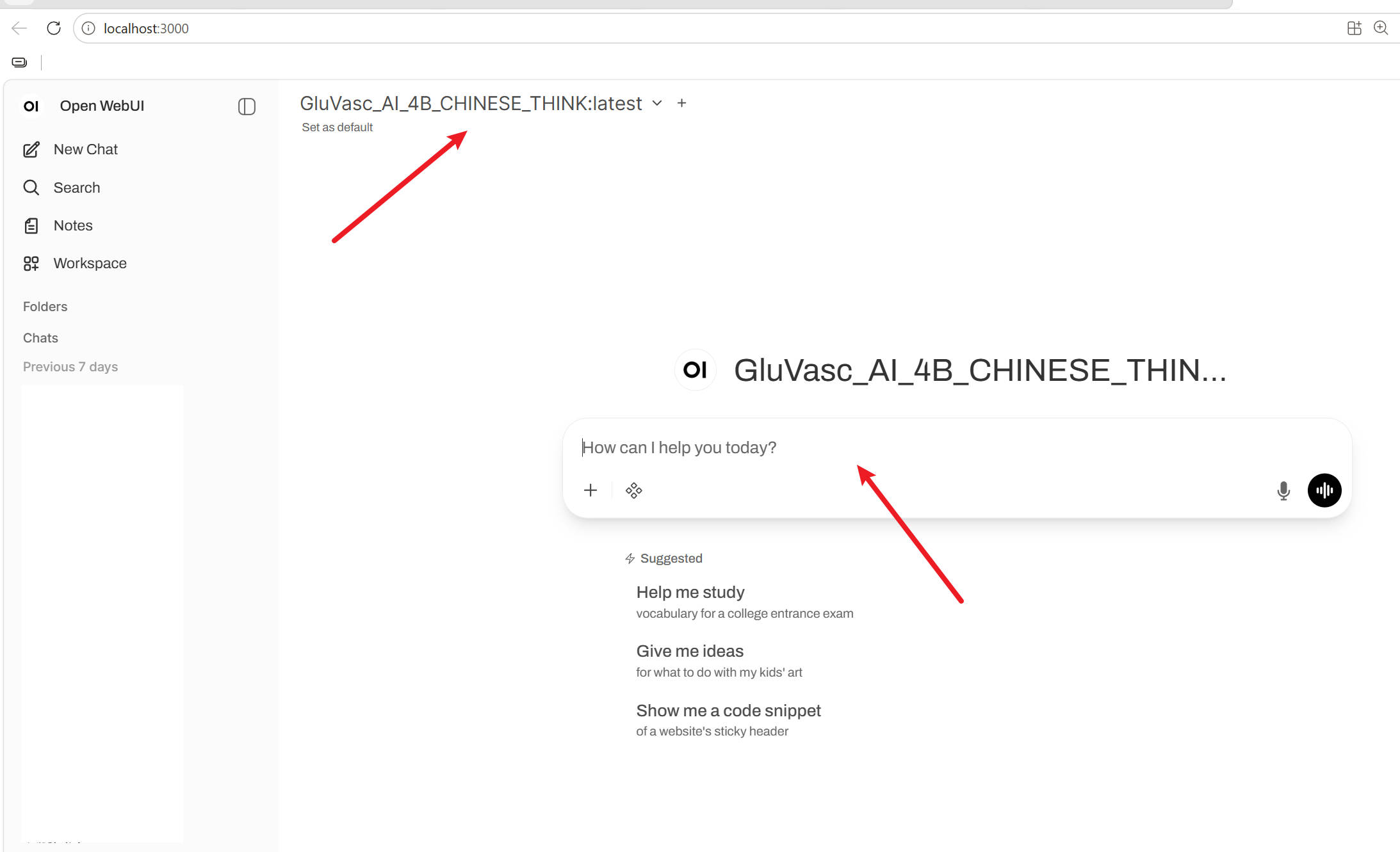Open the attachment plus menu in the chat box
Screen dimensions: 1400x852
(x=590, y=490)
